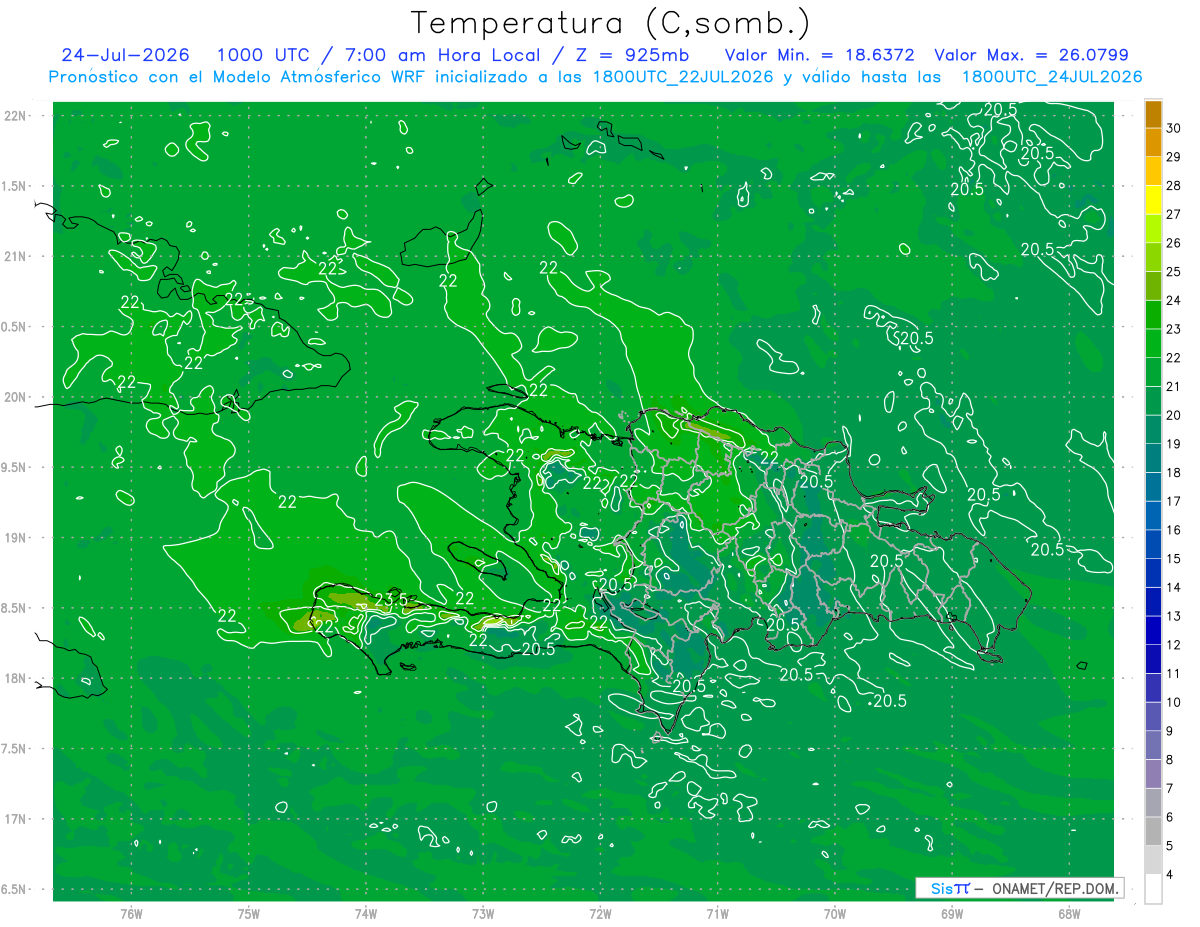Click the '69W' longitude axis label
The height and width of the screenshot is (927, 1200).
(x=952, y=913)
